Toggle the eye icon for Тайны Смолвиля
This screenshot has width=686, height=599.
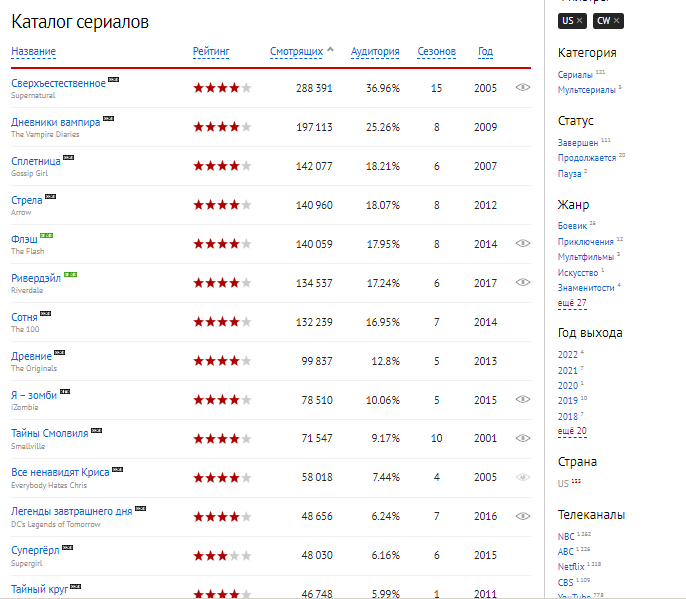click(x=522, y=438)
